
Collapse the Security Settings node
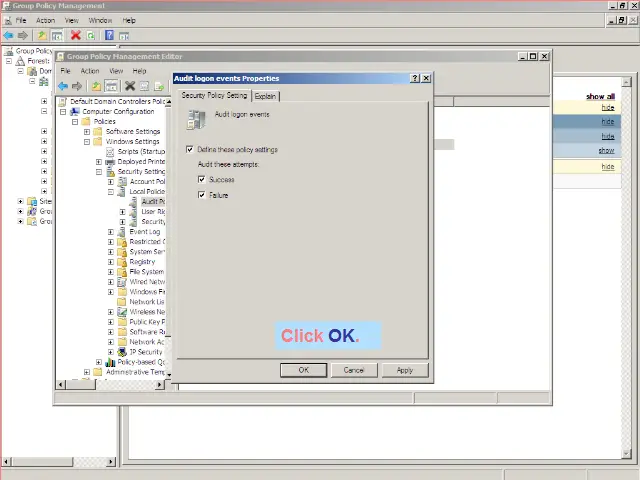point(99,172)
